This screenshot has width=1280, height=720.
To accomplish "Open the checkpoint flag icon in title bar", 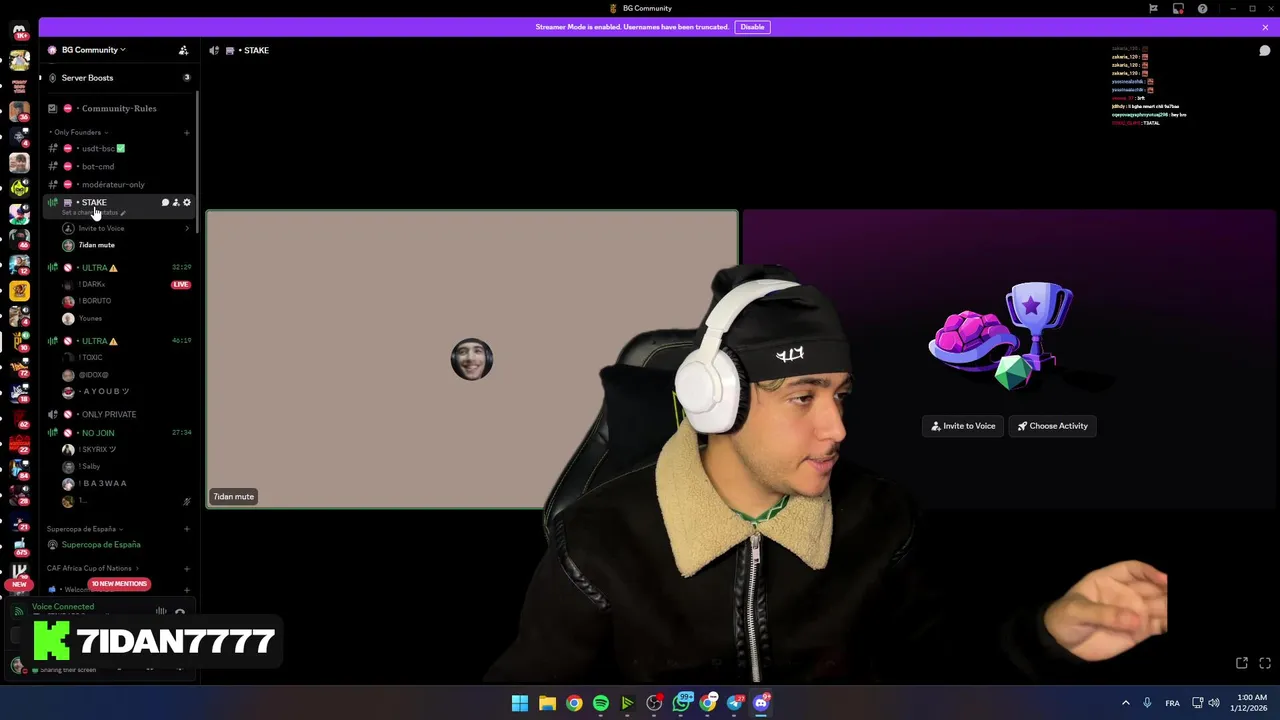I will point(1153,8).
